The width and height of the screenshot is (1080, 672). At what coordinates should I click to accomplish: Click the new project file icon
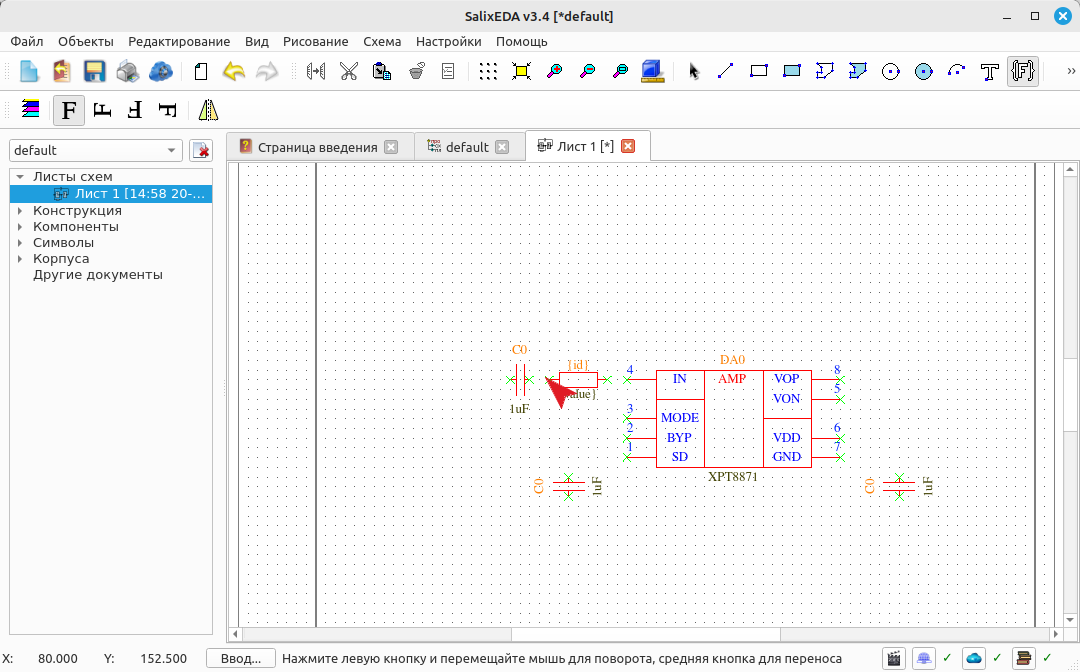tap(29, 71)
